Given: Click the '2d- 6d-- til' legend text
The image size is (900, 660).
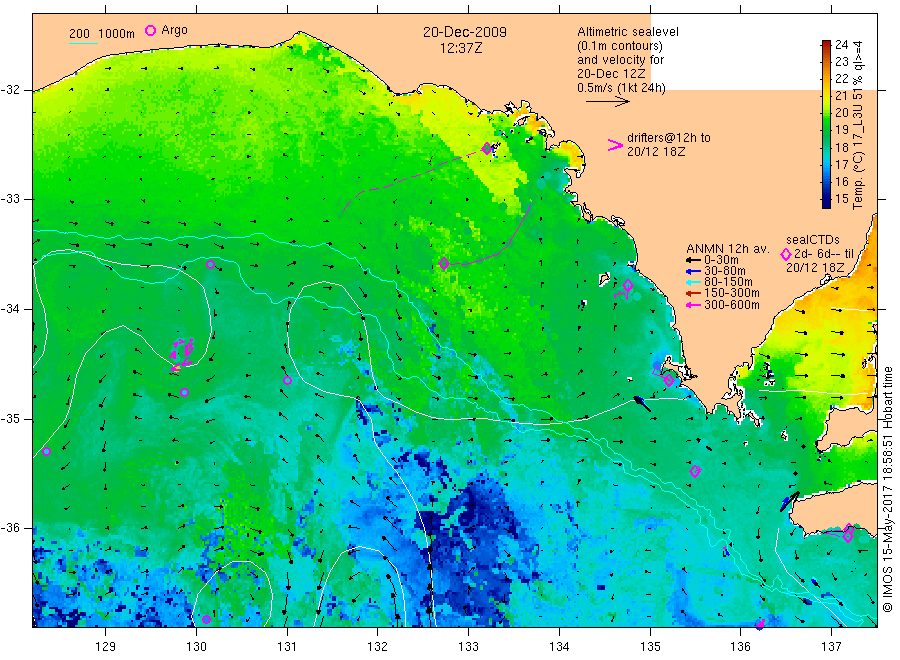Looking at the screenshot, I should pyautogui.click(x=824, y=254).
